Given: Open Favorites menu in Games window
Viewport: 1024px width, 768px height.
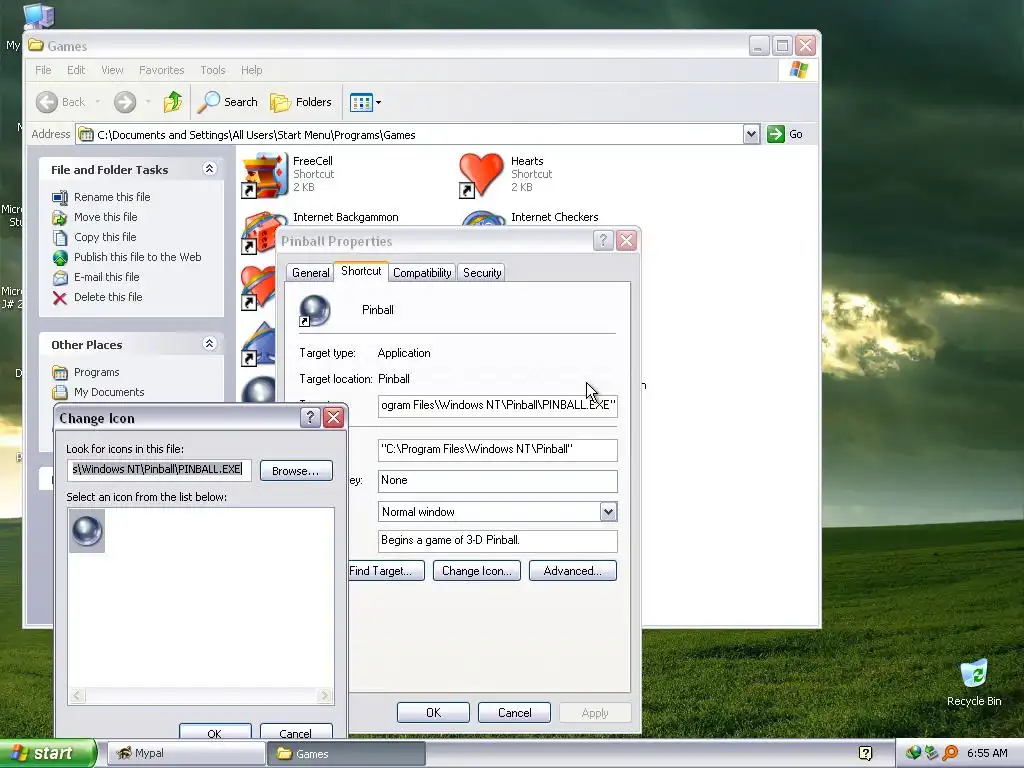Looking at the screenshot, I should pyautogui.click(x=161, y=70).
